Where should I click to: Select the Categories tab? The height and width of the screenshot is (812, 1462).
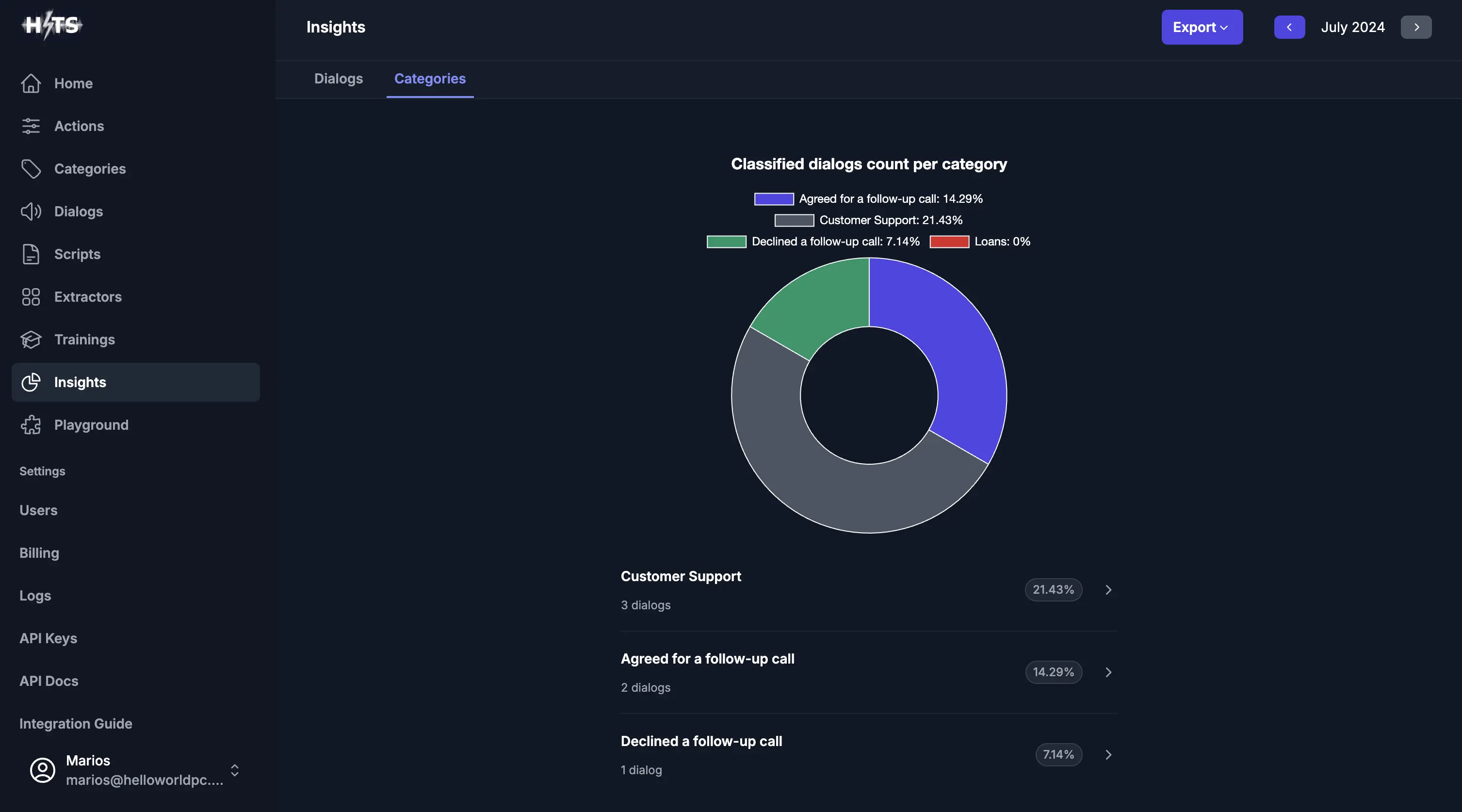[x=430, y=79]
